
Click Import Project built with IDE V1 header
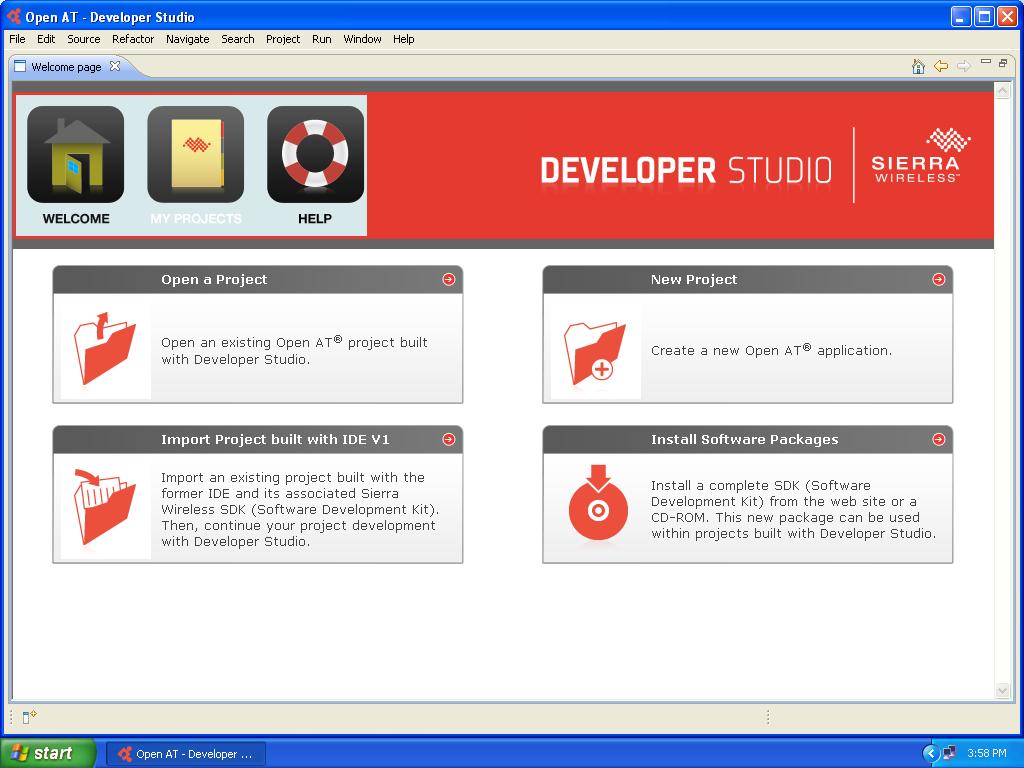tap(258, 440)
